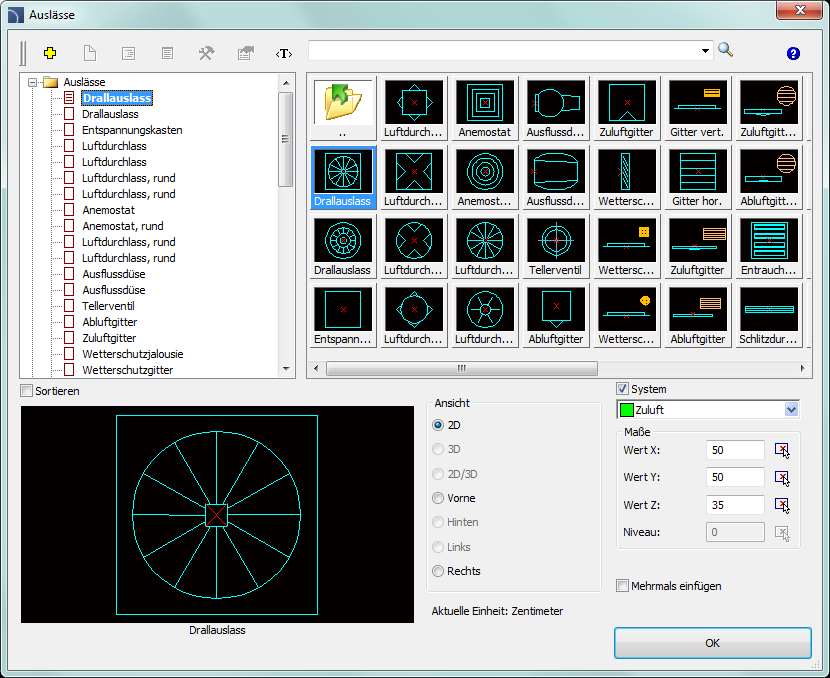The width and height of the screenshot is (830, 678).
Task: Uncheck the System checkbox
Action: 623,389
